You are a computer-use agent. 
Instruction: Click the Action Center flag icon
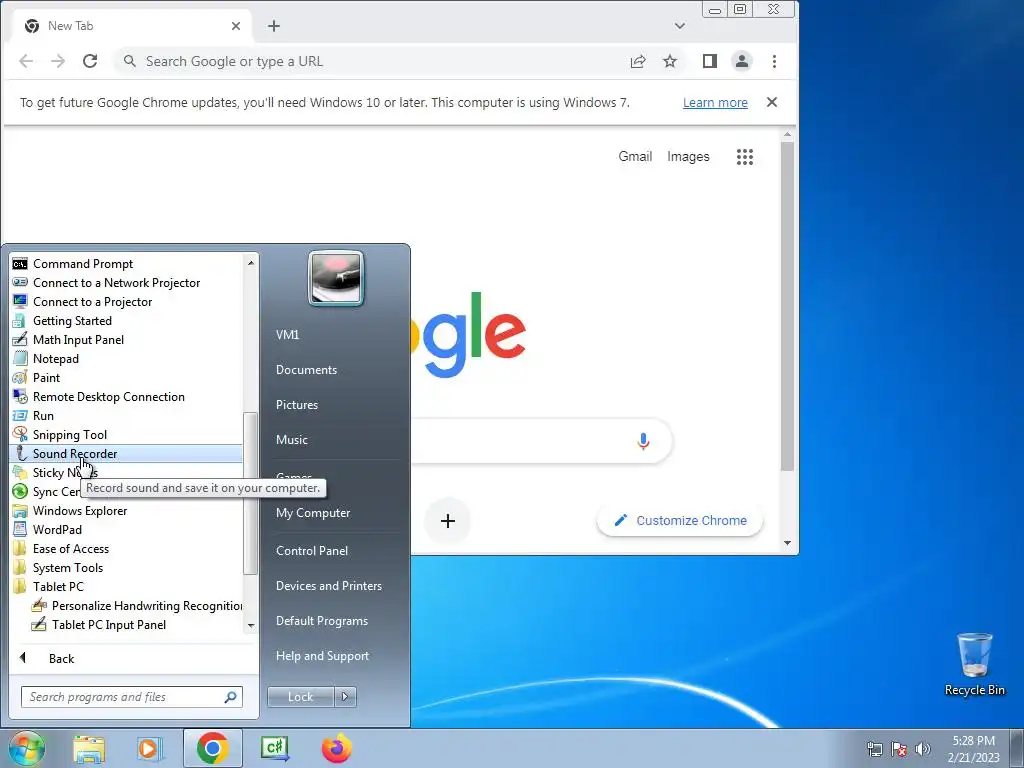click(x=899, y=749)
